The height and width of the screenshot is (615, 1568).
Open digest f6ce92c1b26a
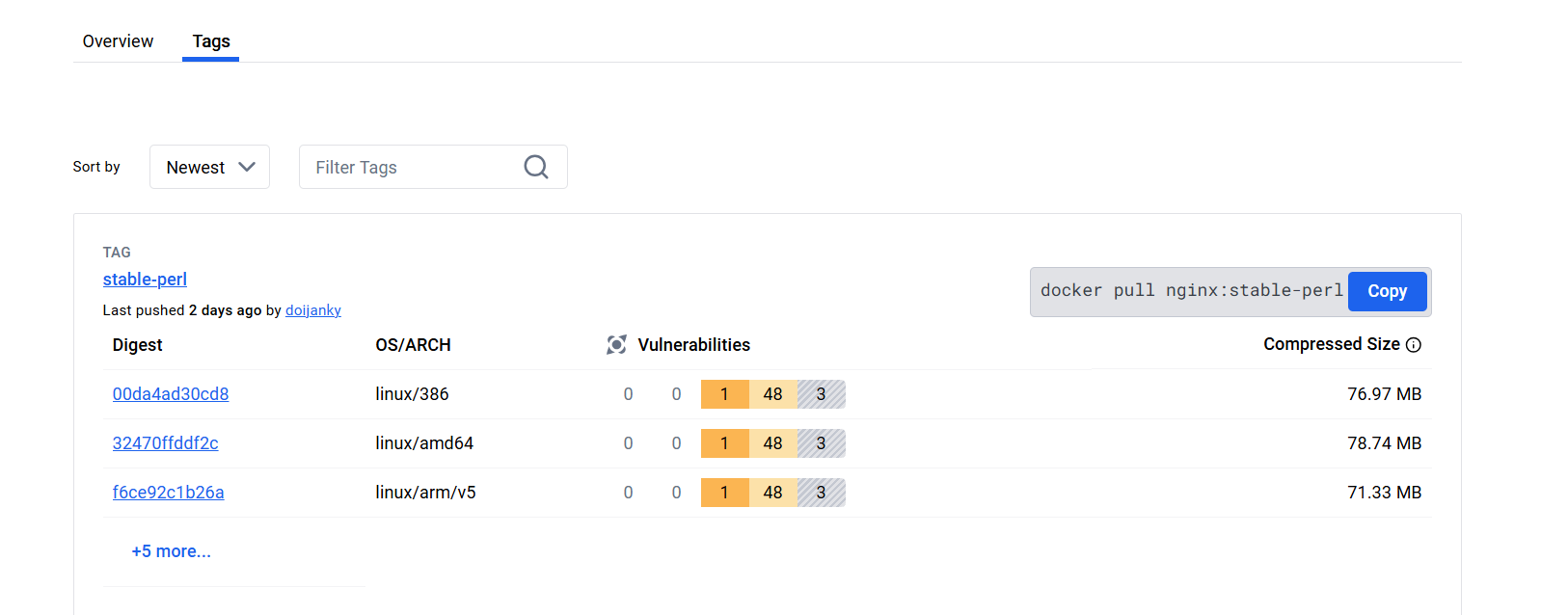[x=169, y=493]
